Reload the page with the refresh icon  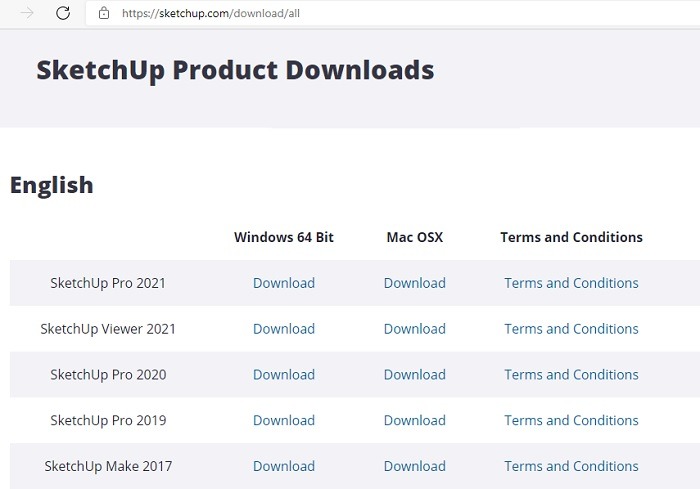pyautogui.click(x=63, y=13)
